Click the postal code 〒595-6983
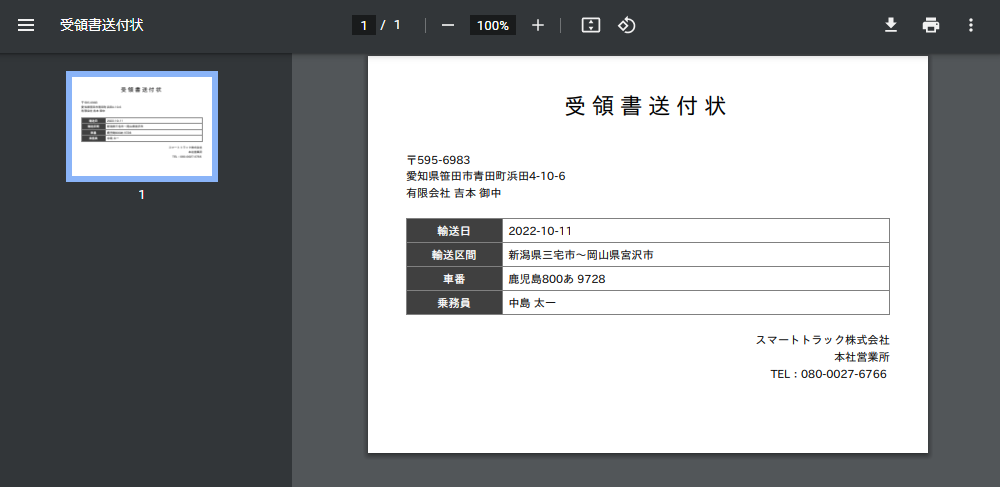 pos(438,160)
